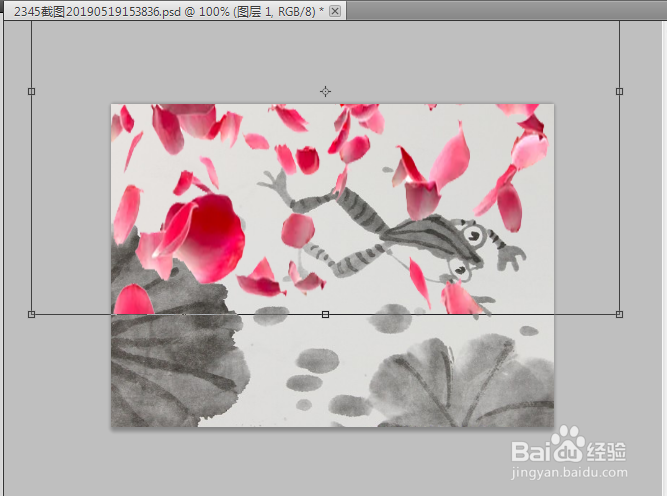The image size is (667, 496).
Task: Click the right-middle transform handle
Action: tap(619, 91)
